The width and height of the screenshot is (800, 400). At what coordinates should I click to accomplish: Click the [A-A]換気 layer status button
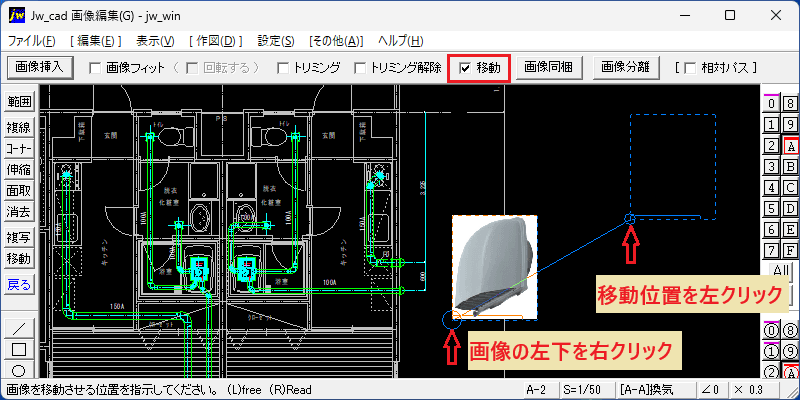pos(655,390)
